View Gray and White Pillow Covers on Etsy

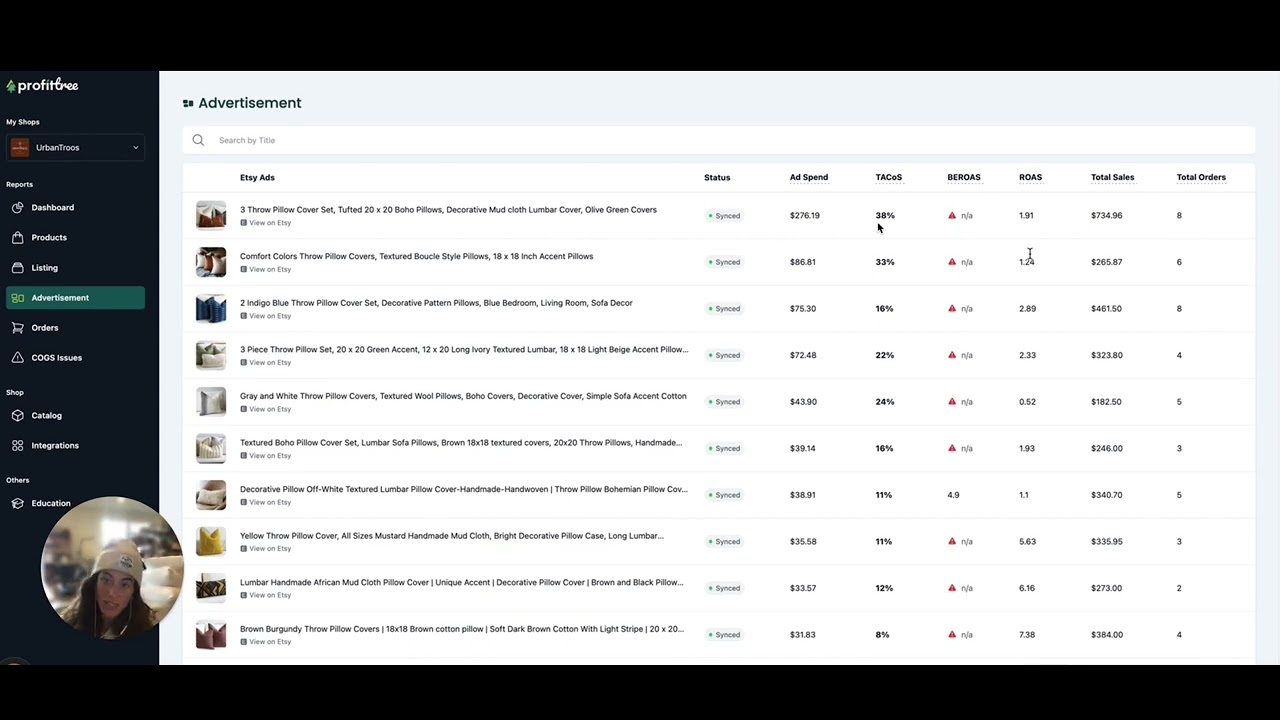266,409
